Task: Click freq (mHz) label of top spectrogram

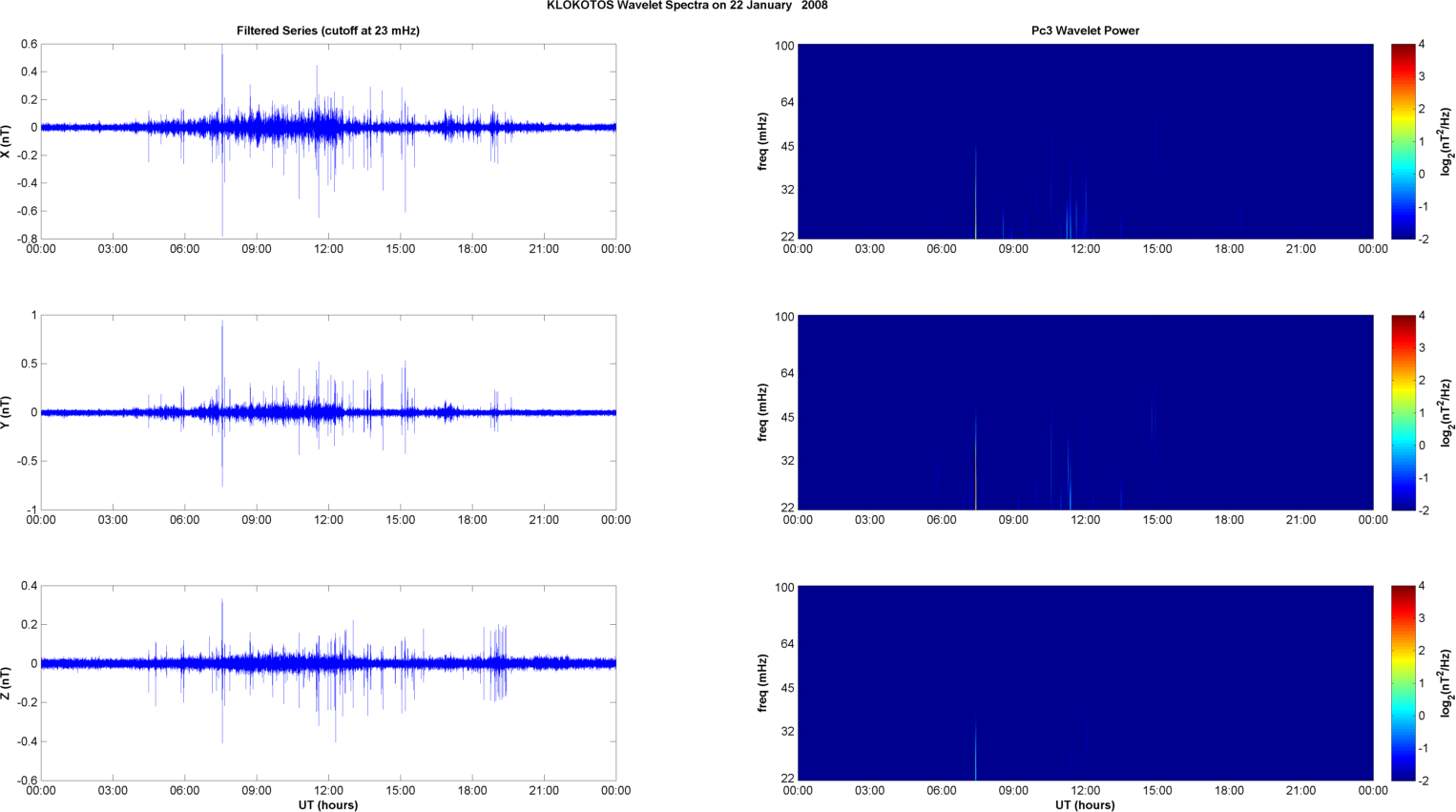Action: point(763,141)
